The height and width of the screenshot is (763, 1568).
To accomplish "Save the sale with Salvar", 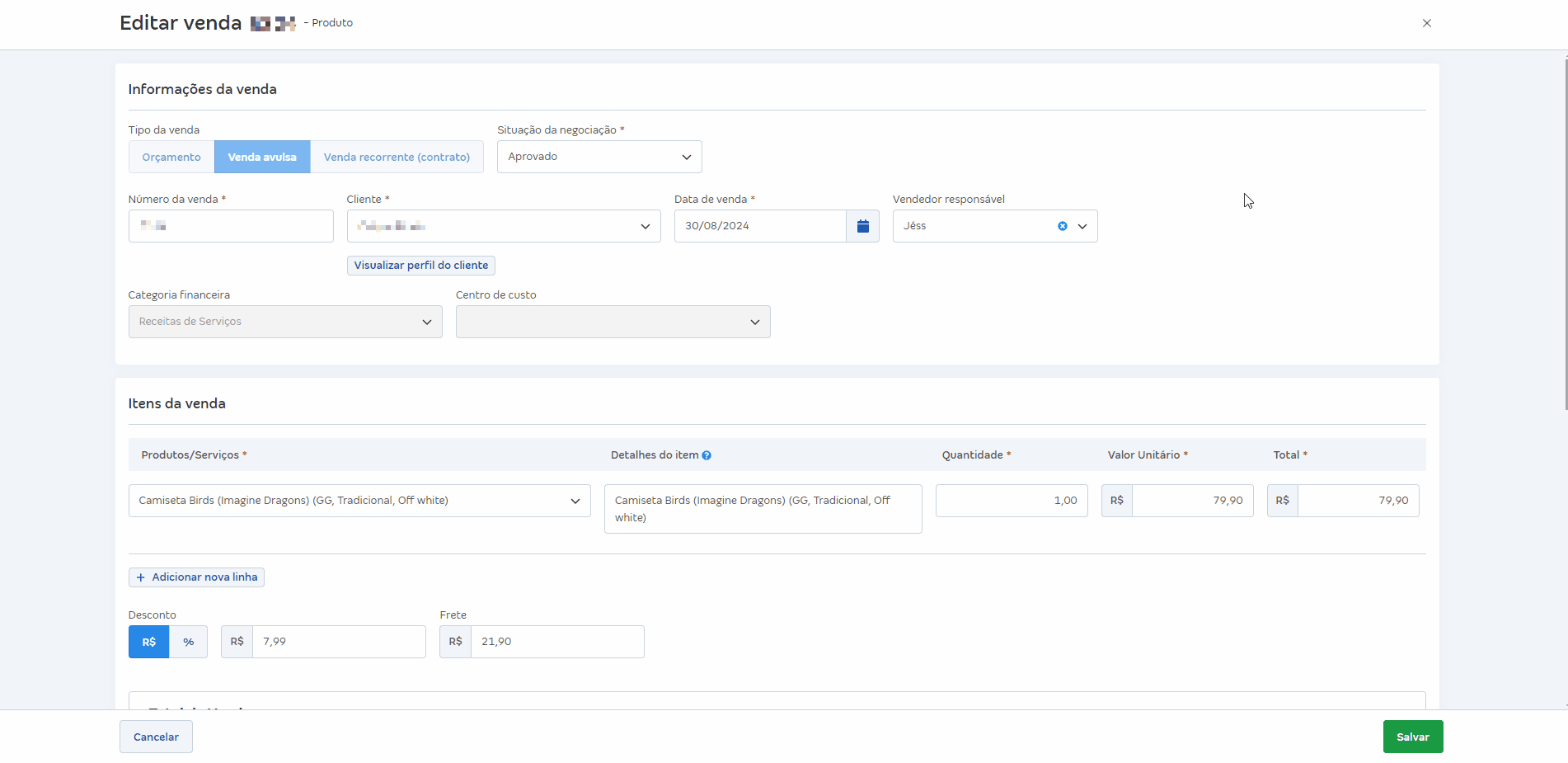I will point(1413,737).
